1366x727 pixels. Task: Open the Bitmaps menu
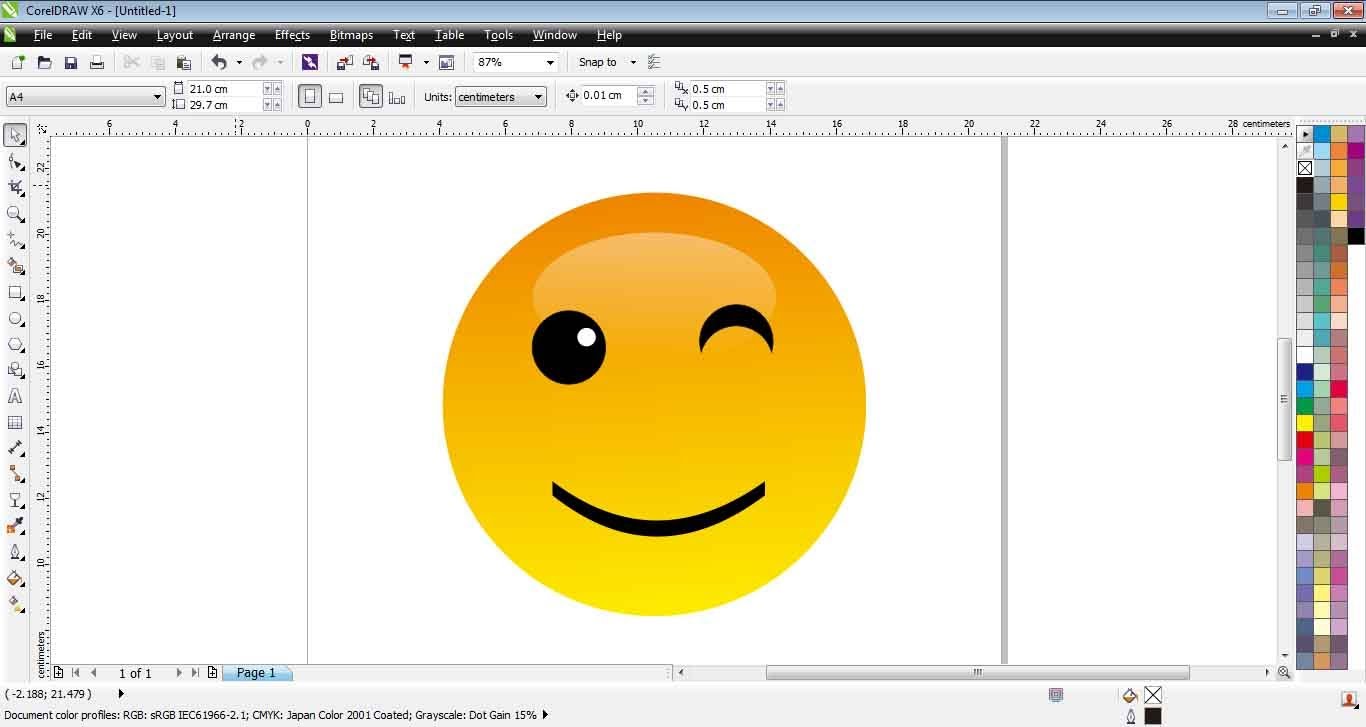(351, 35)
